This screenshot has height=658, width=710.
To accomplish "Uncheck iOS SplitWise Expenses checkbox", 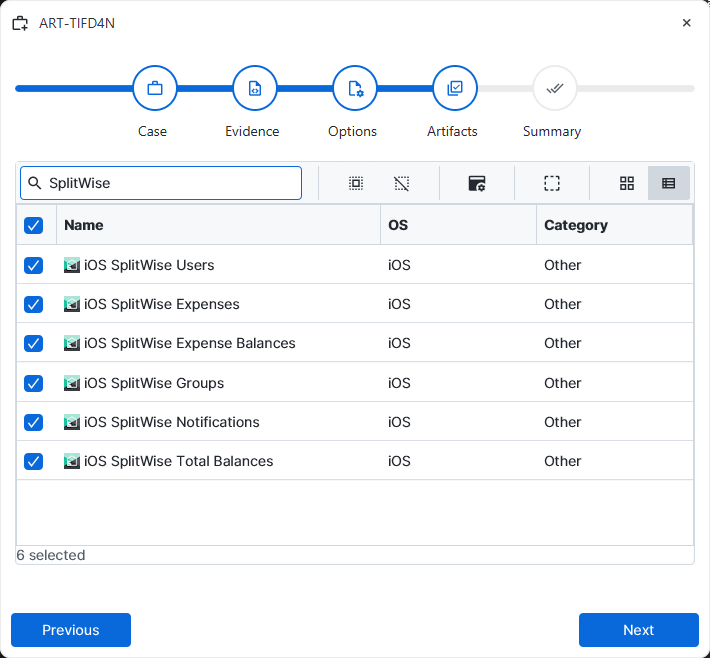I will click(x=34, y=304).
